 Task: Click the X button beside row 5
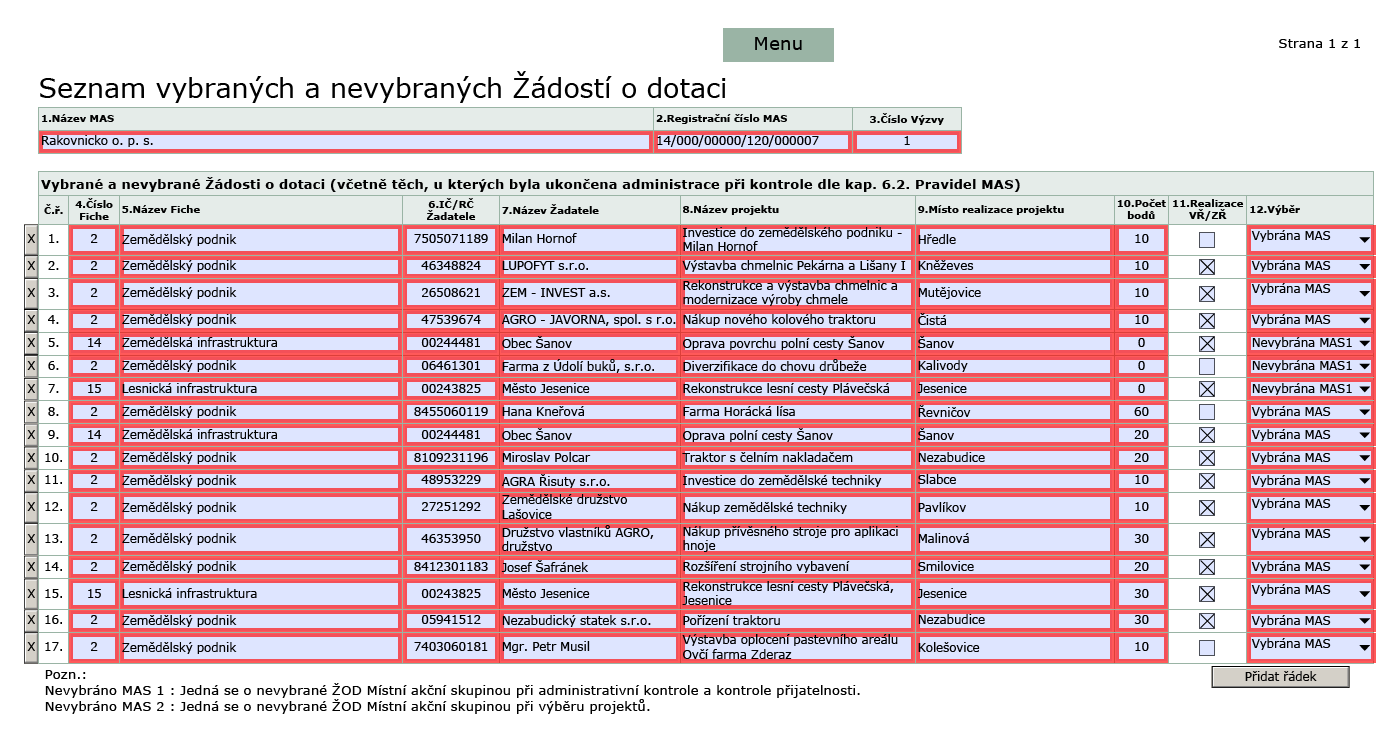(x=30, y=343)
